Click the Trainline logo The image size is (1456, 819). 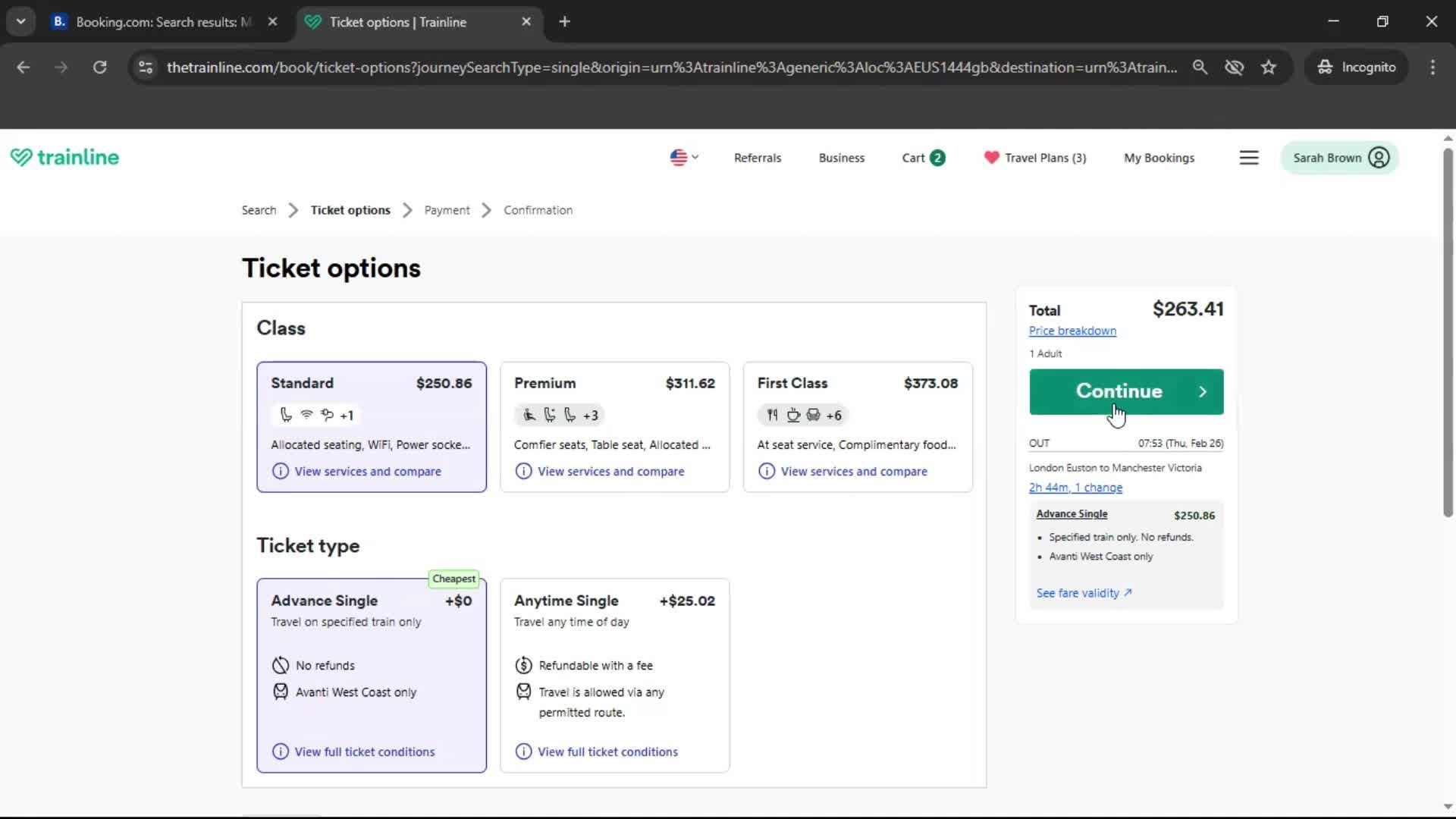pyautogui.click(x=65, y=157)
